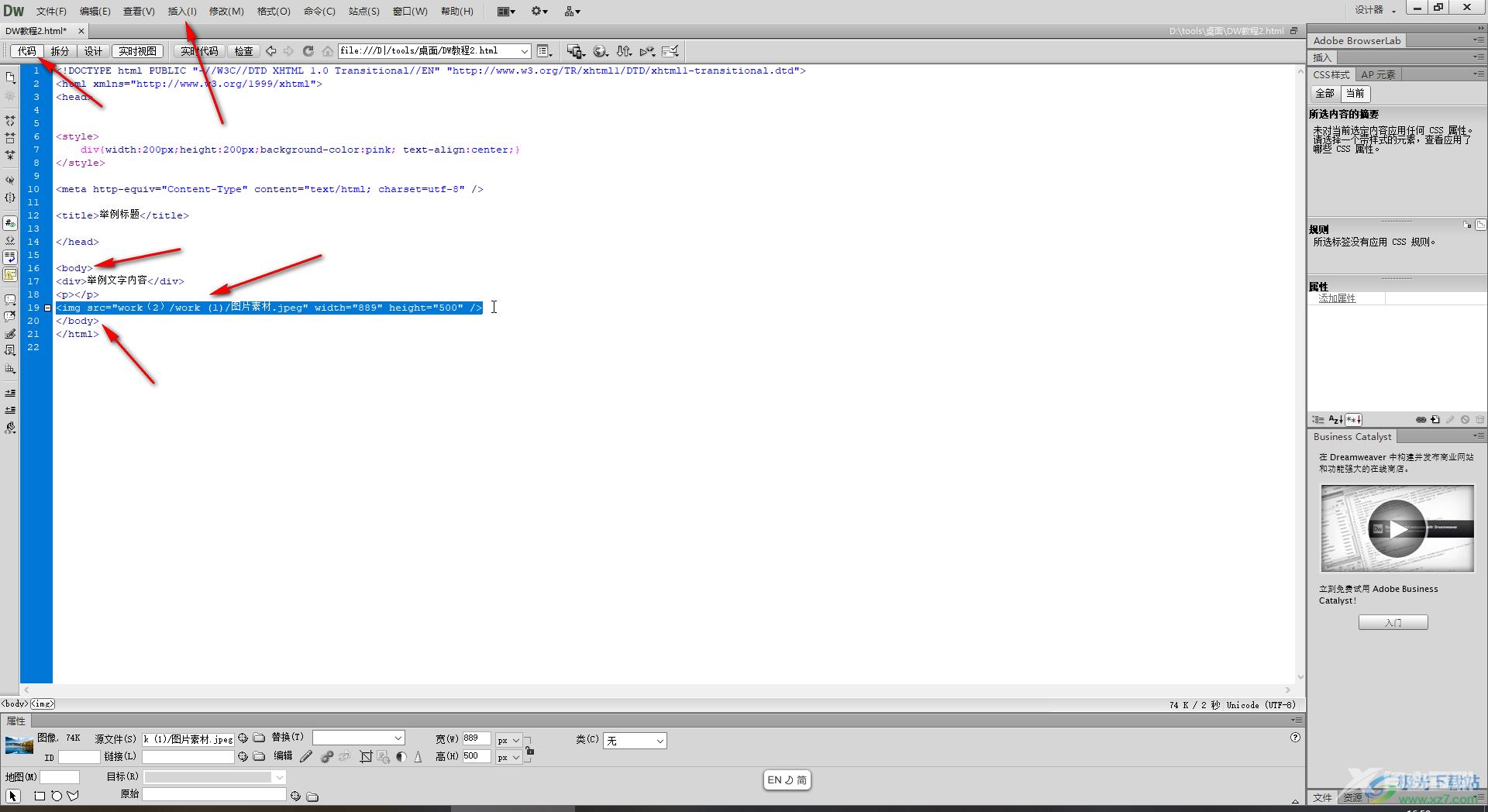Click the Back arrow in the document toolbar
1488x812 pixels.
(271, 51)
